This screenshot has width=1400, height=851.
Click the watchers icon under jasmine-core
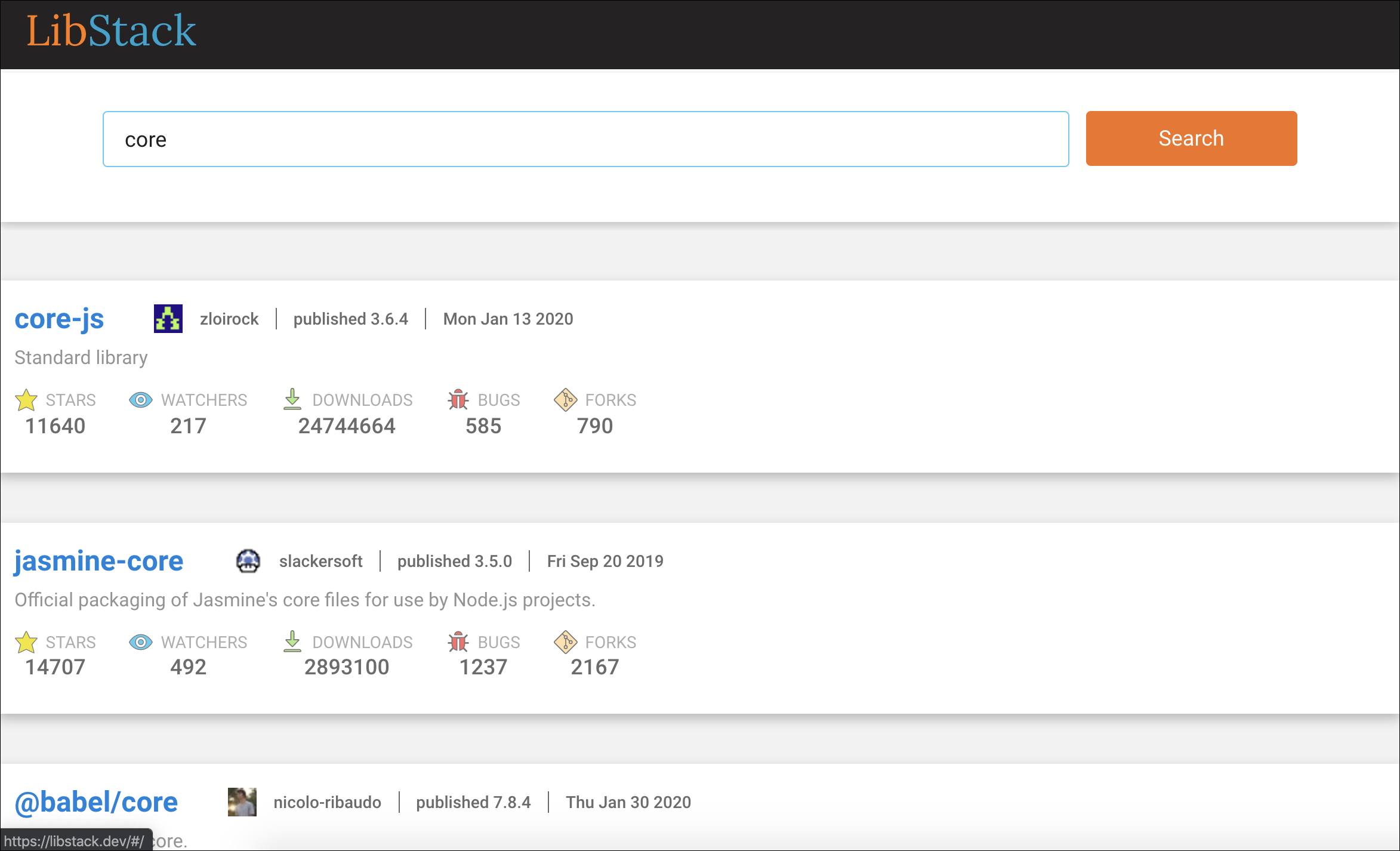141,642
